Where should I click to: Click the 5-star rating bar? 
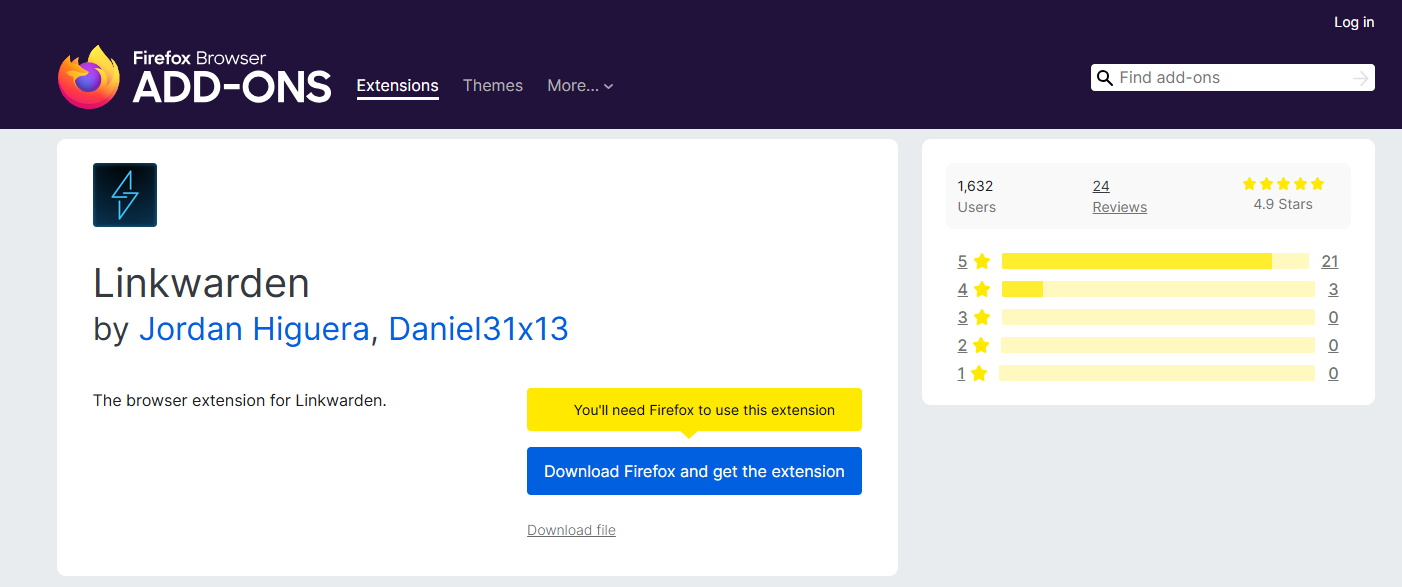[x=1155, y=261]
